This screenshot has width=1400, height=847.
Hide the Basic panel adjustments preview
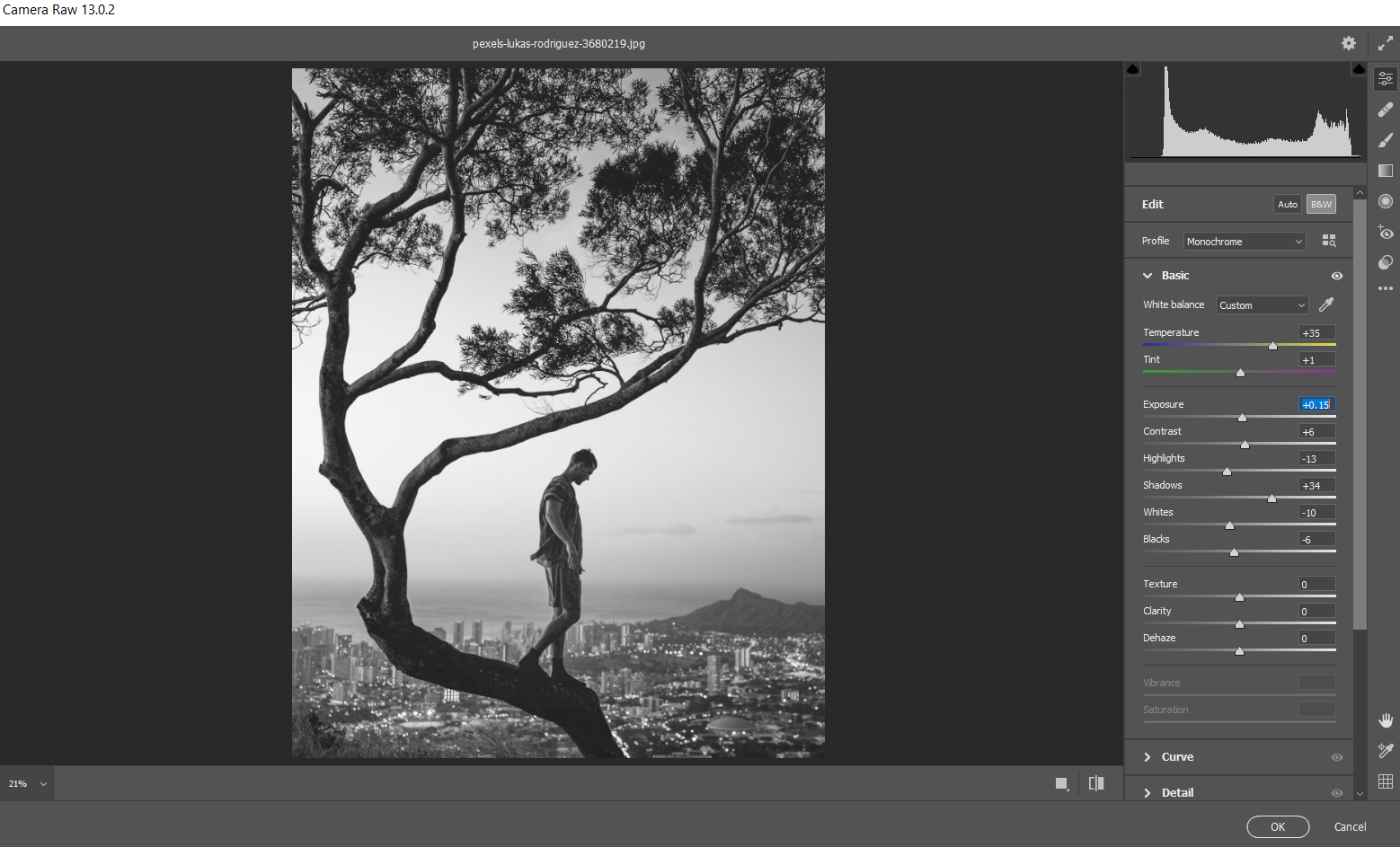1337,276
